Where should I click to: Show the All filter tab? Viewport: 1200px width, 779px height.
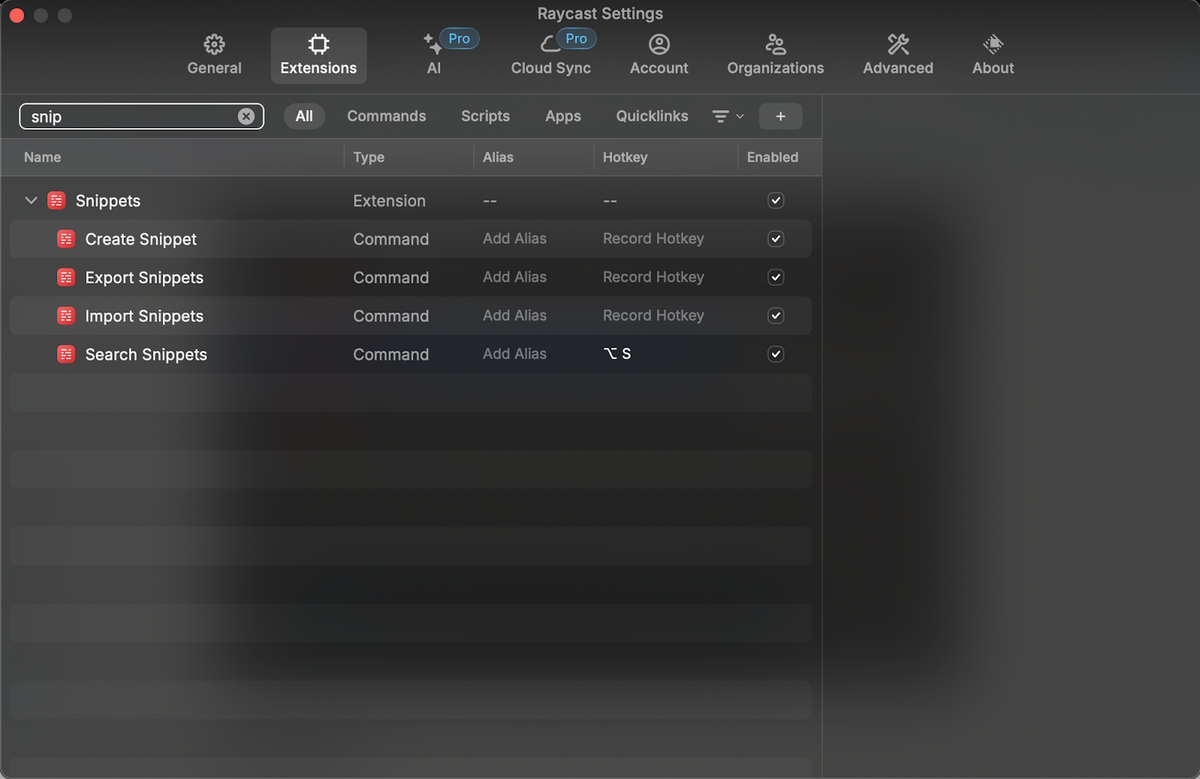pos(304,116)
